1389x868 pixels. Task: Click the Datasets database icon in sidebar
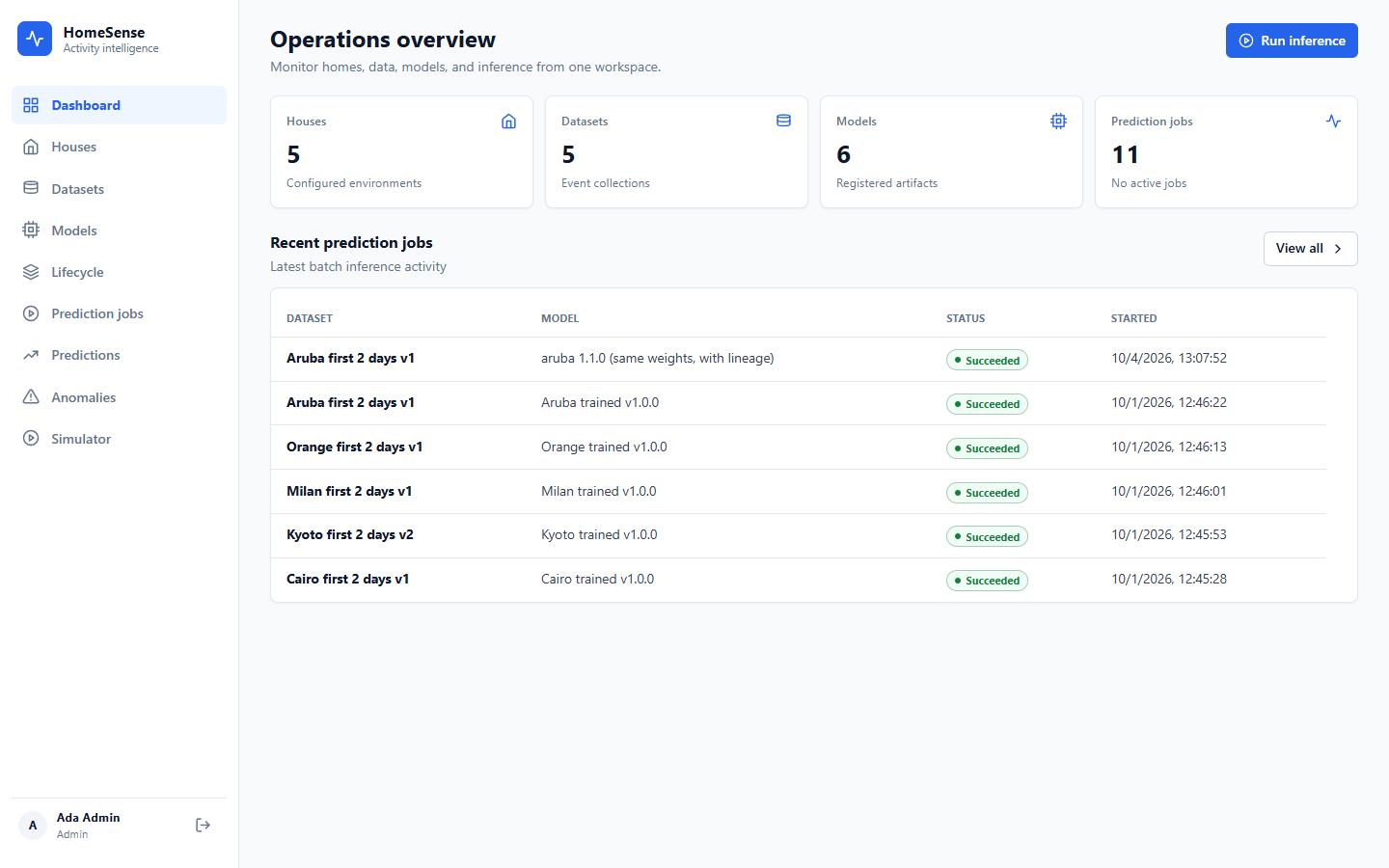coord(31,189)
